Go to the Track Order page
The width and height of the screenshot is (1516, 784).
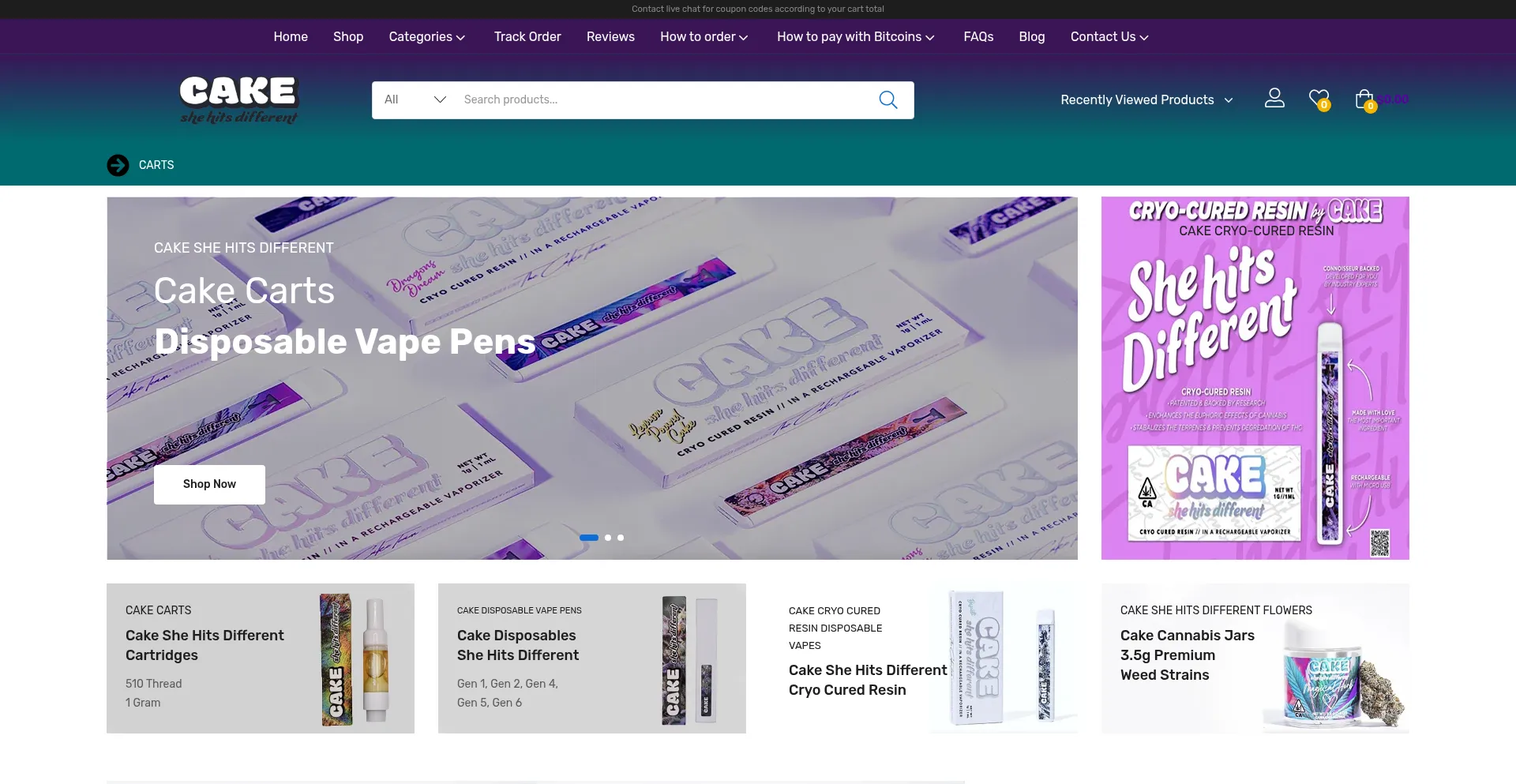[527, 37]
